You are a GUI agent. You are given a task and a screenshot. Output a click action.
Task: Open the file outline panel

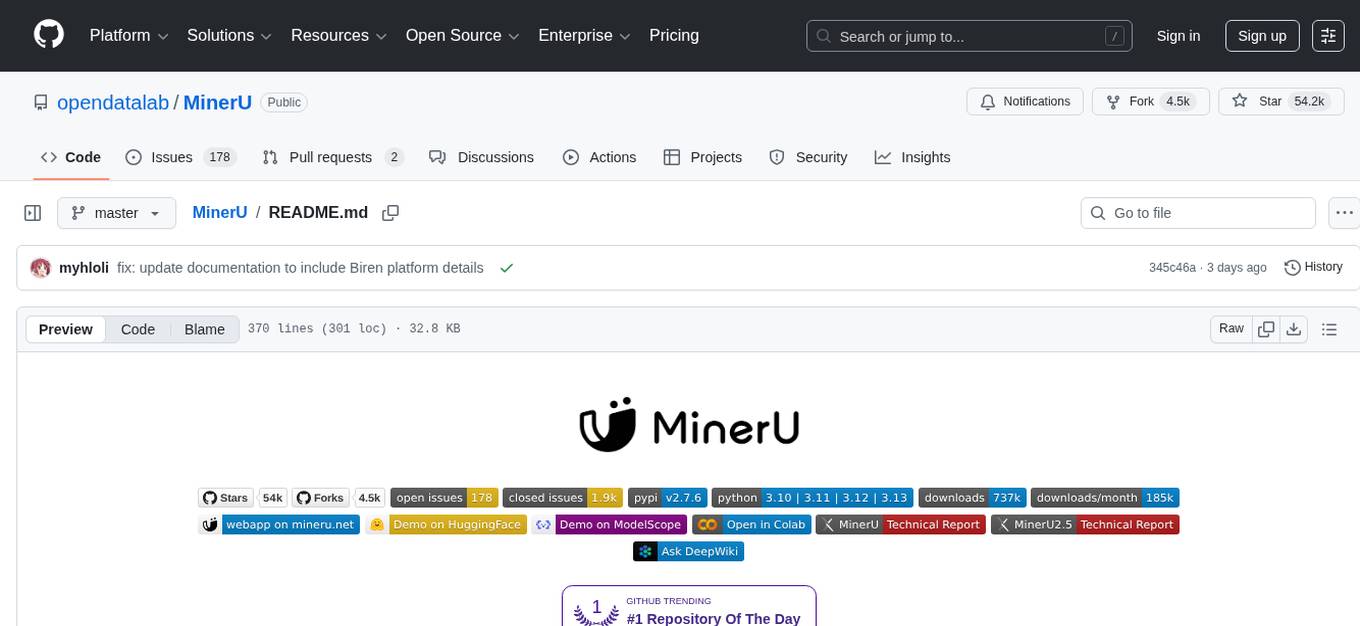pyautogui.click(x=1330, y=328)
